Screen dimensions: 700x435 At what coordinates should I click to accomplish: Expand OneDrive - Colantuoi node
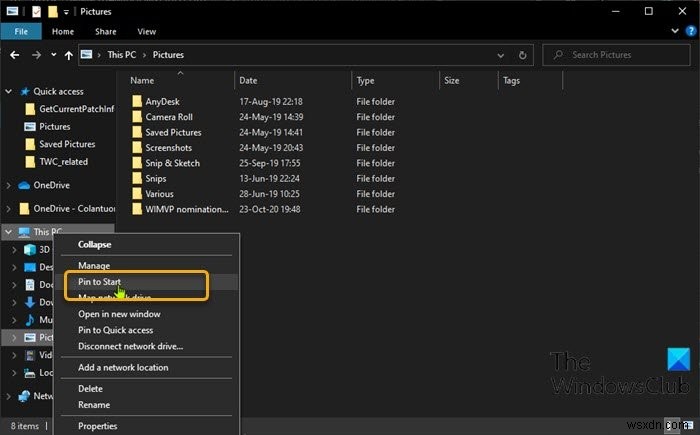(8, 208)
